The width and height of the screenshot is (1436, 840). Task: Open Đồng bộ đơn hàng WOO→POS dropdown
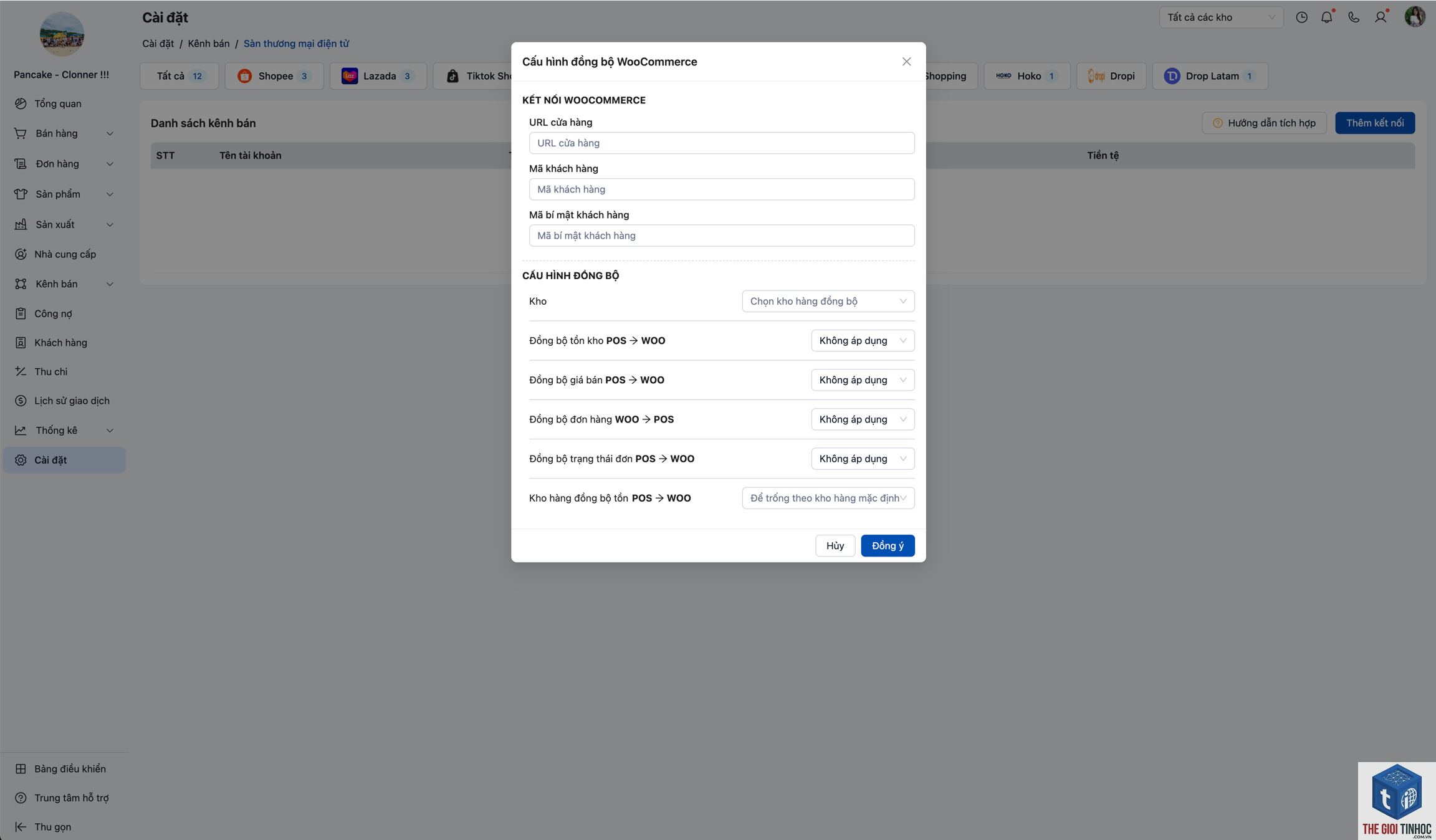click(x=863, y=419)
